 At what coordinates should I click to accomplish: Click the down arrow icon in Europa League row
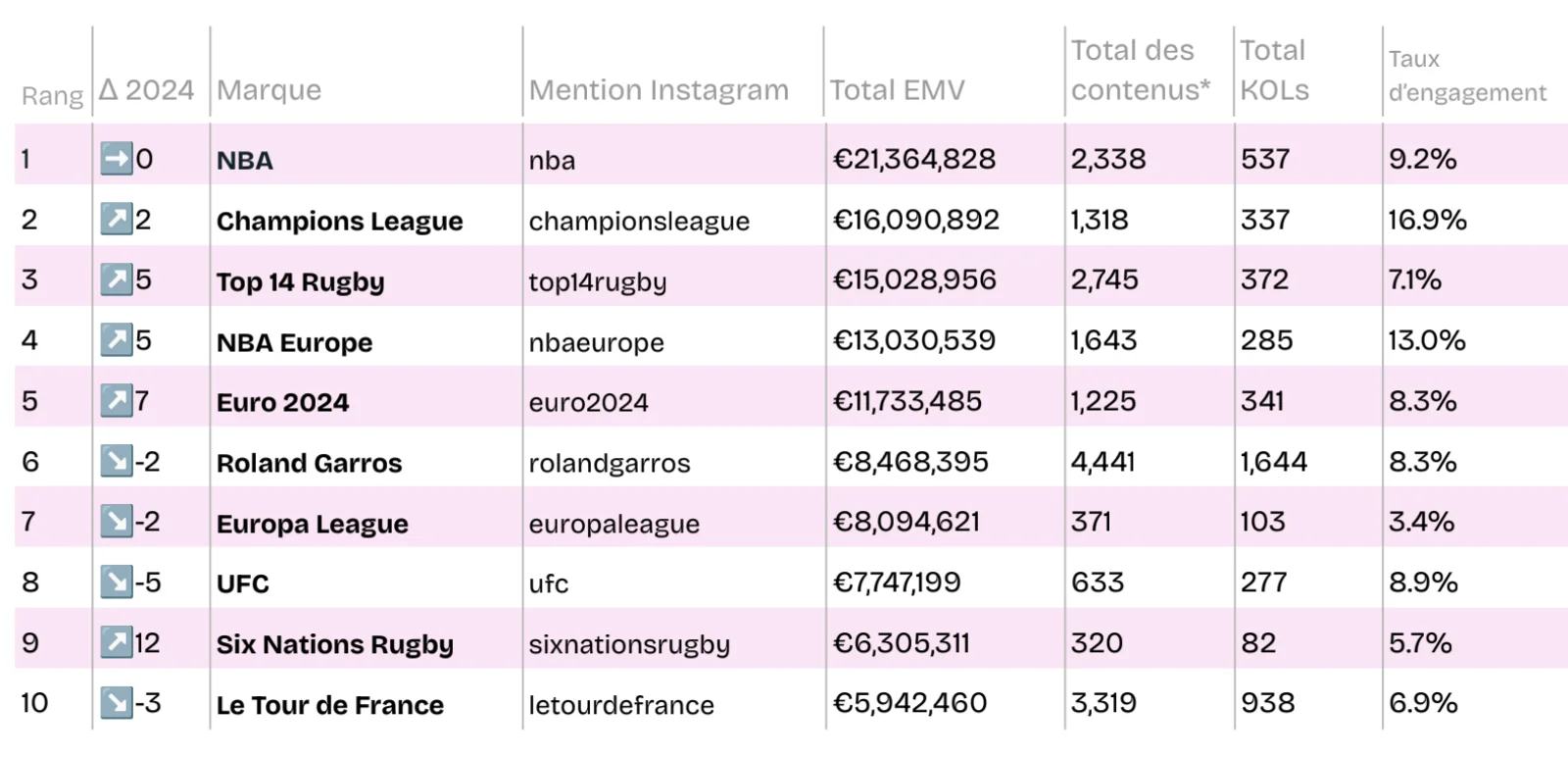(117, 522)
